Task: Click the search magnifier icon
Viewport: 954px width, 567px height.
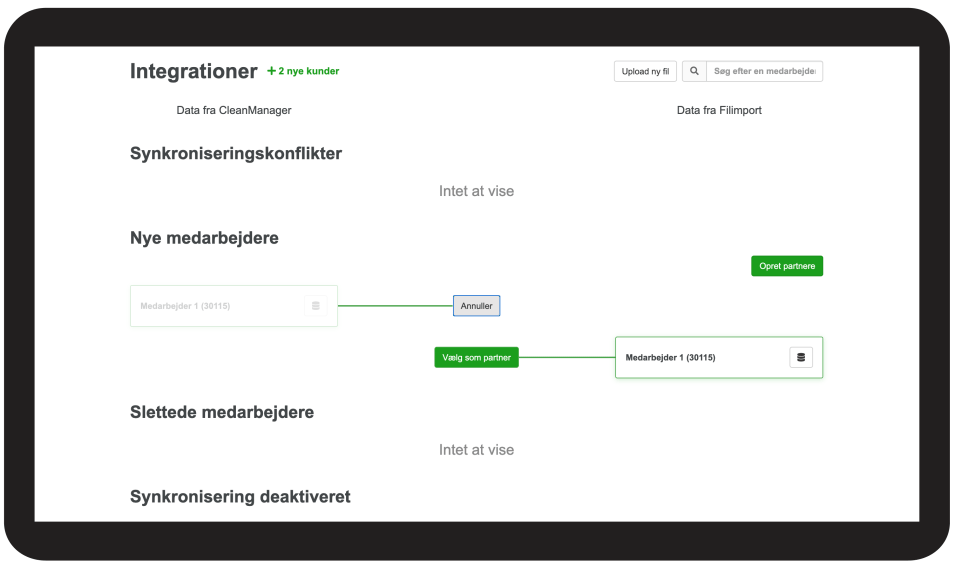Action: click(x=694, y=71)
